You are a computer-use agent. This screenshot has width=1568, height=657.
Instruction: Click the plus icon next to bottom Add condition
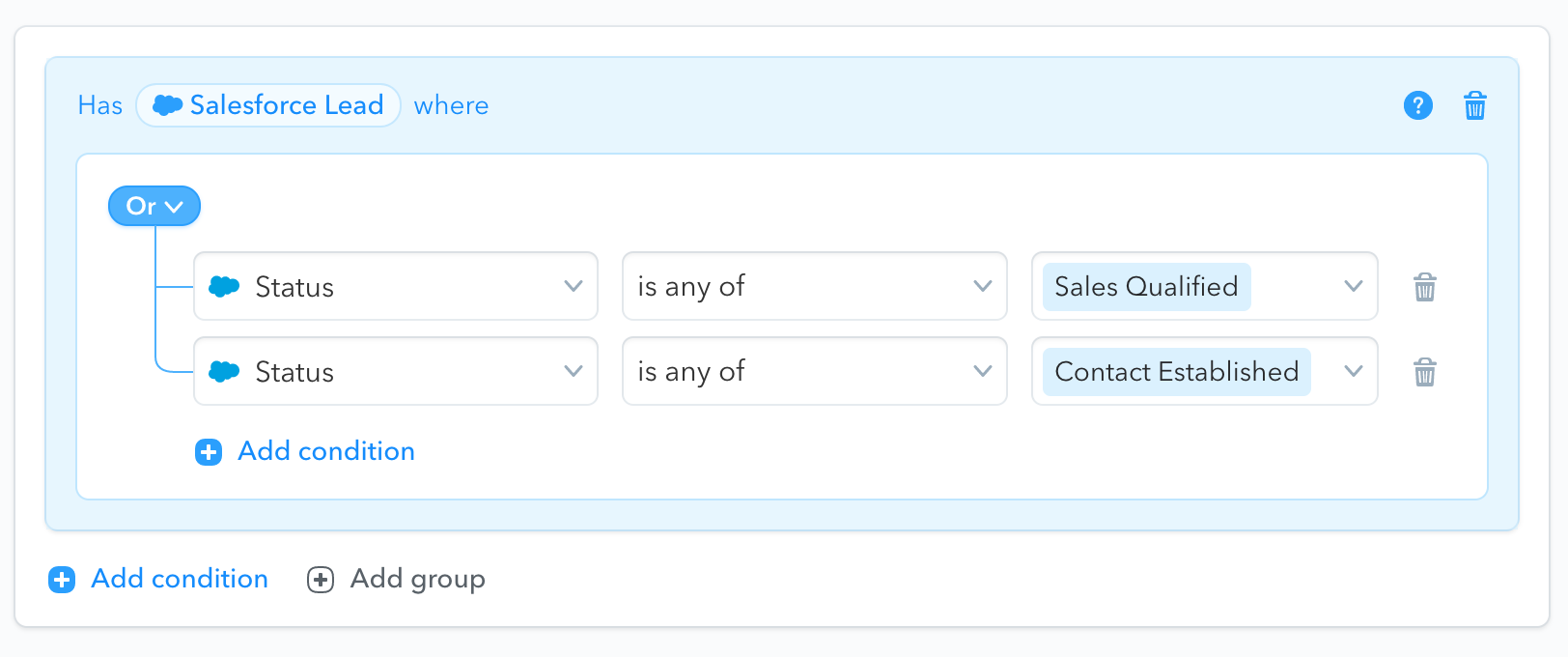62,579
